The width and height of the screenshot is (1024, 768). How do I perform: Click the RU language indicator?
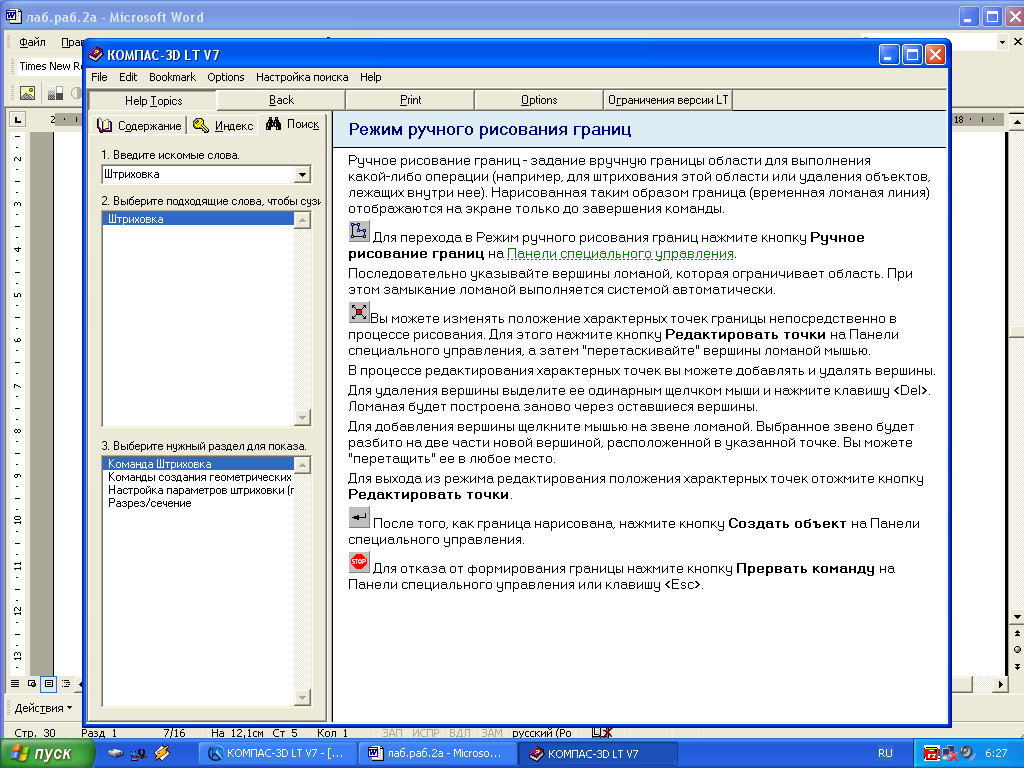point(885,754)
